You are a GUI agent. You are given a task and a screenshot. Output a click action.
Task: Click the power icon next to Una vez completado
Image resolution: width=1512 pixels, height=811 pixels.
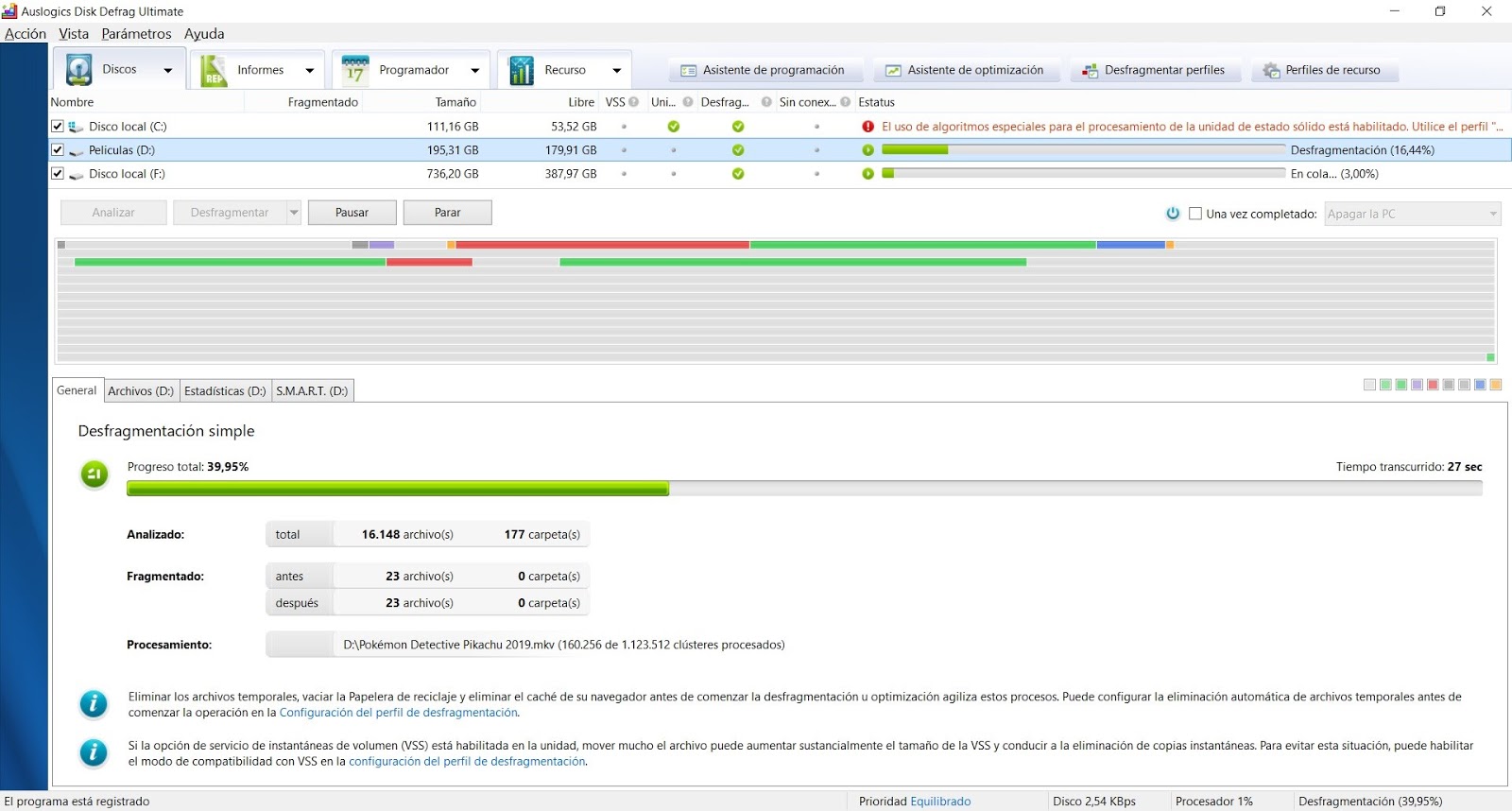pos(1173,214)
